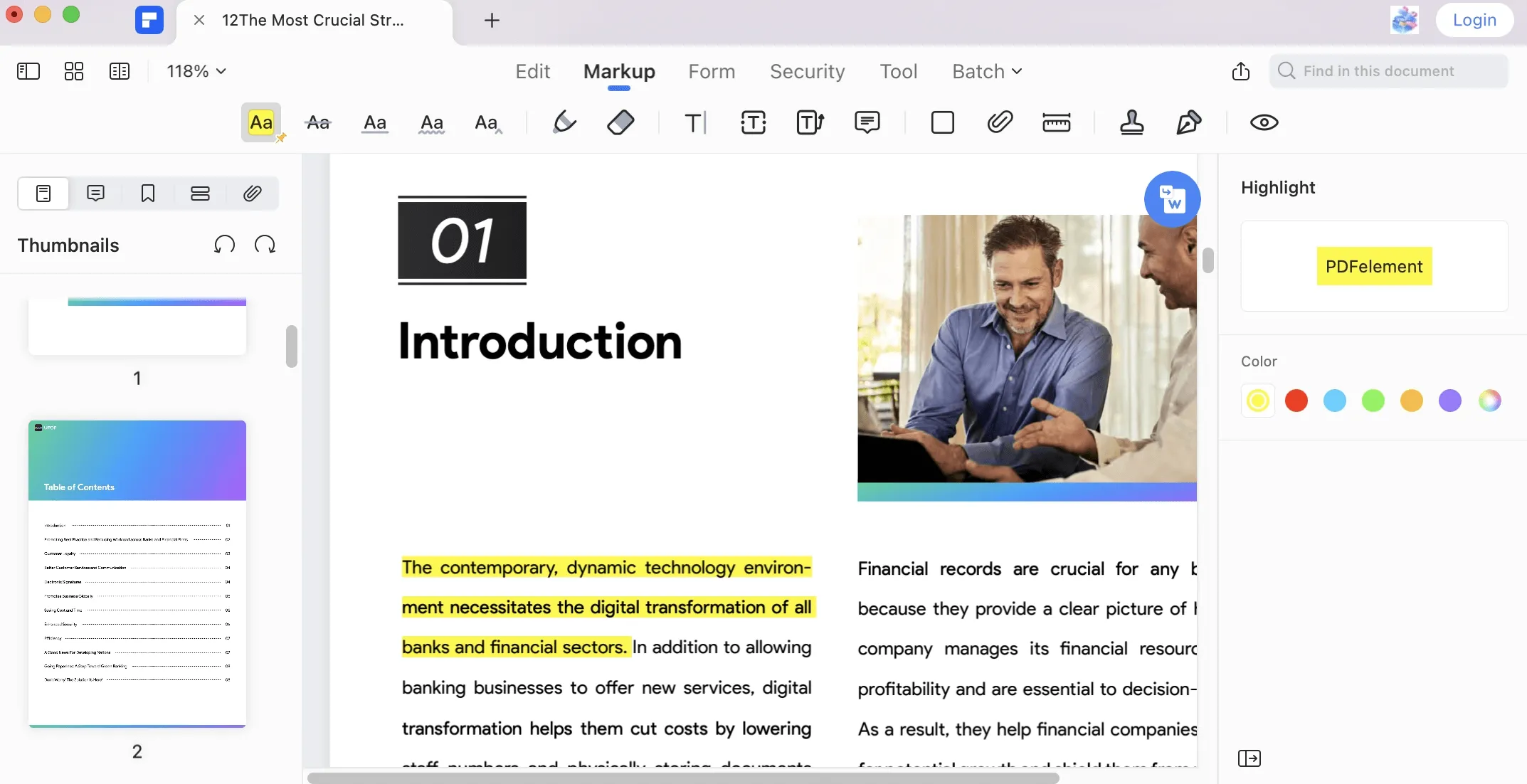Open page 2 thumbnail
Viewport: 1527px width, 784px height.
click(137, 573)
